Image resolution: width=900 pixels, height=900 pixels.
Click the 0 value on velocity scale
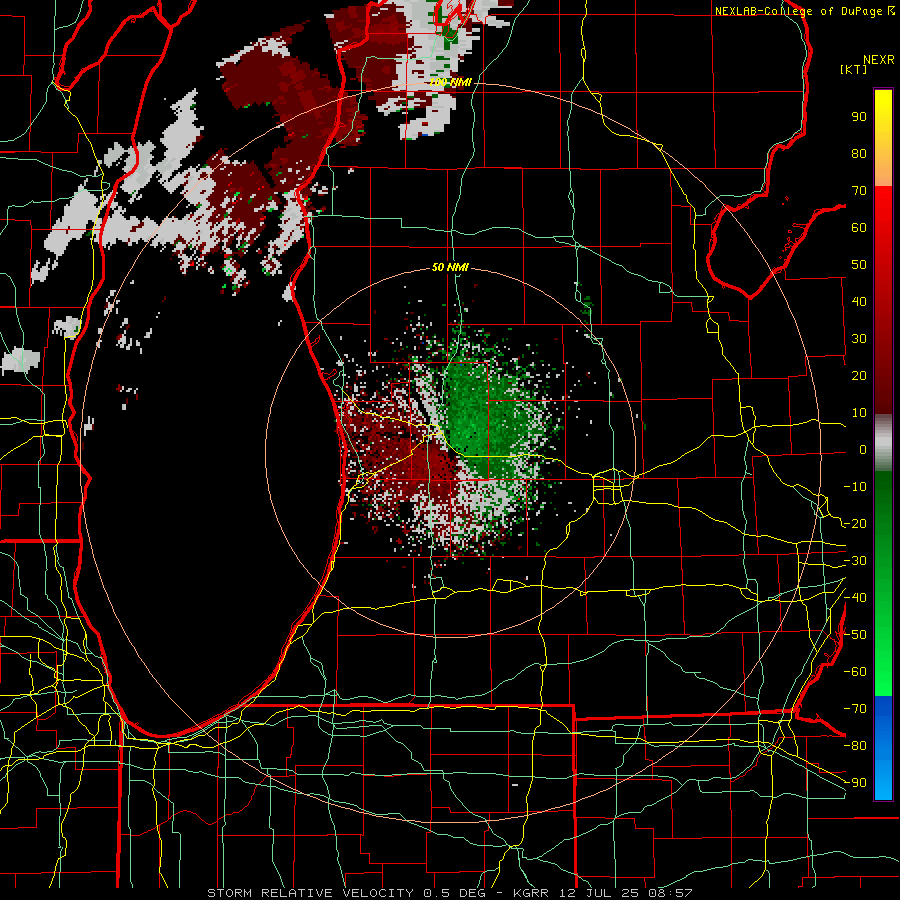click(x=863, y=449)
